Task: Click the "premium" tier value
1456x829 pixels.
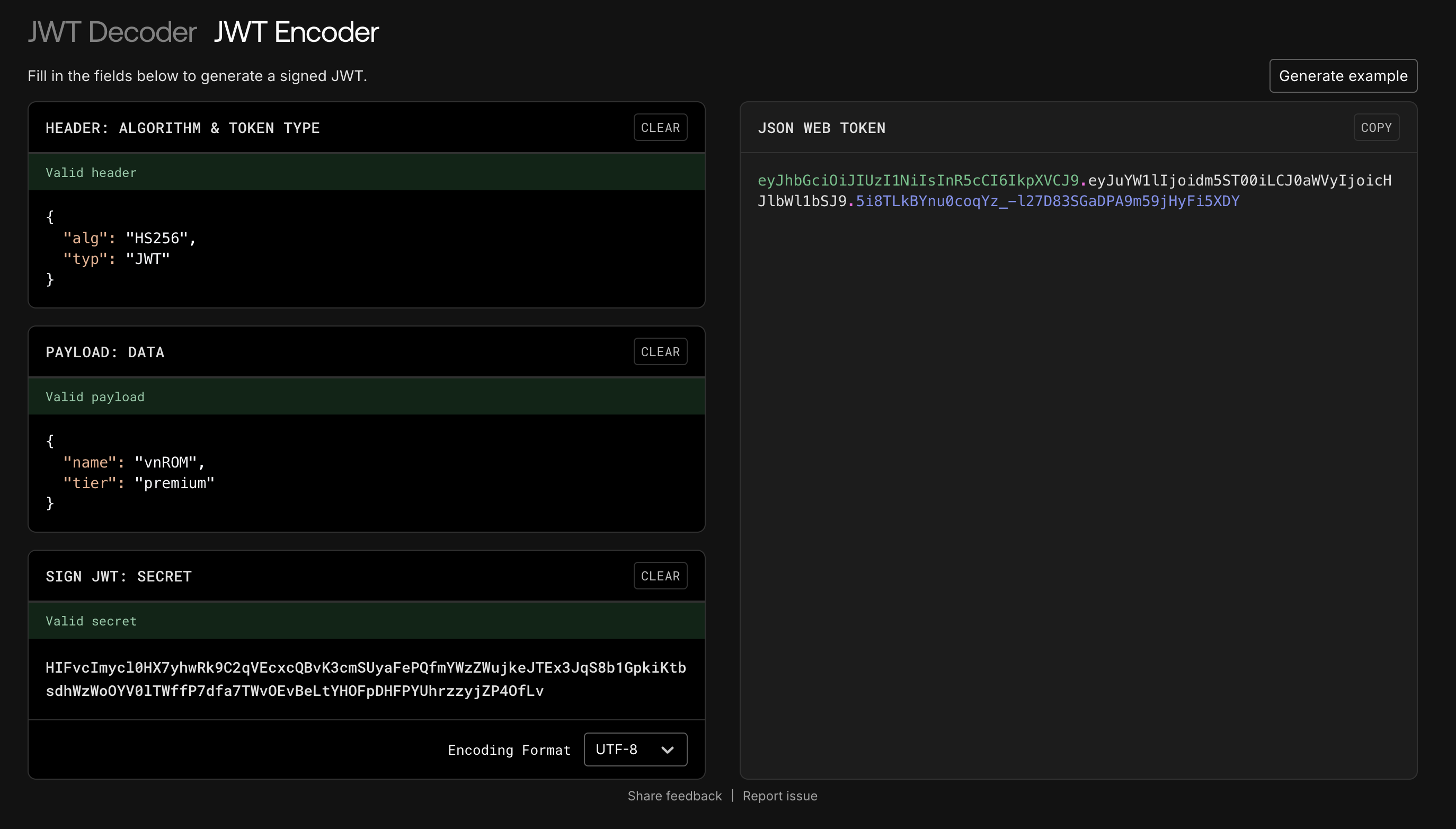Action: 174,483
